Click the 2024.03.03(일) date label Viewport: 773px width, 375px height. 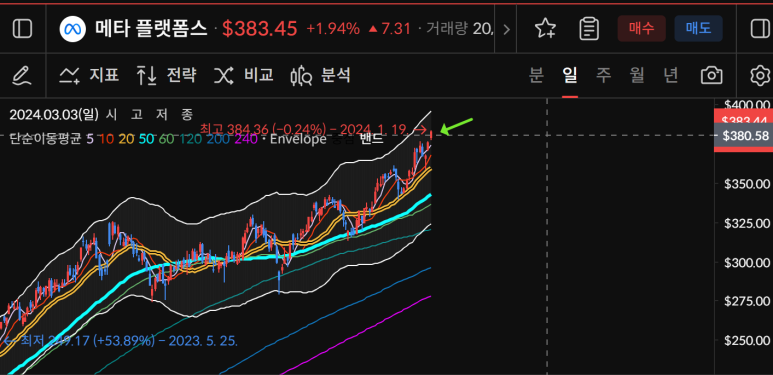[54, 115]
